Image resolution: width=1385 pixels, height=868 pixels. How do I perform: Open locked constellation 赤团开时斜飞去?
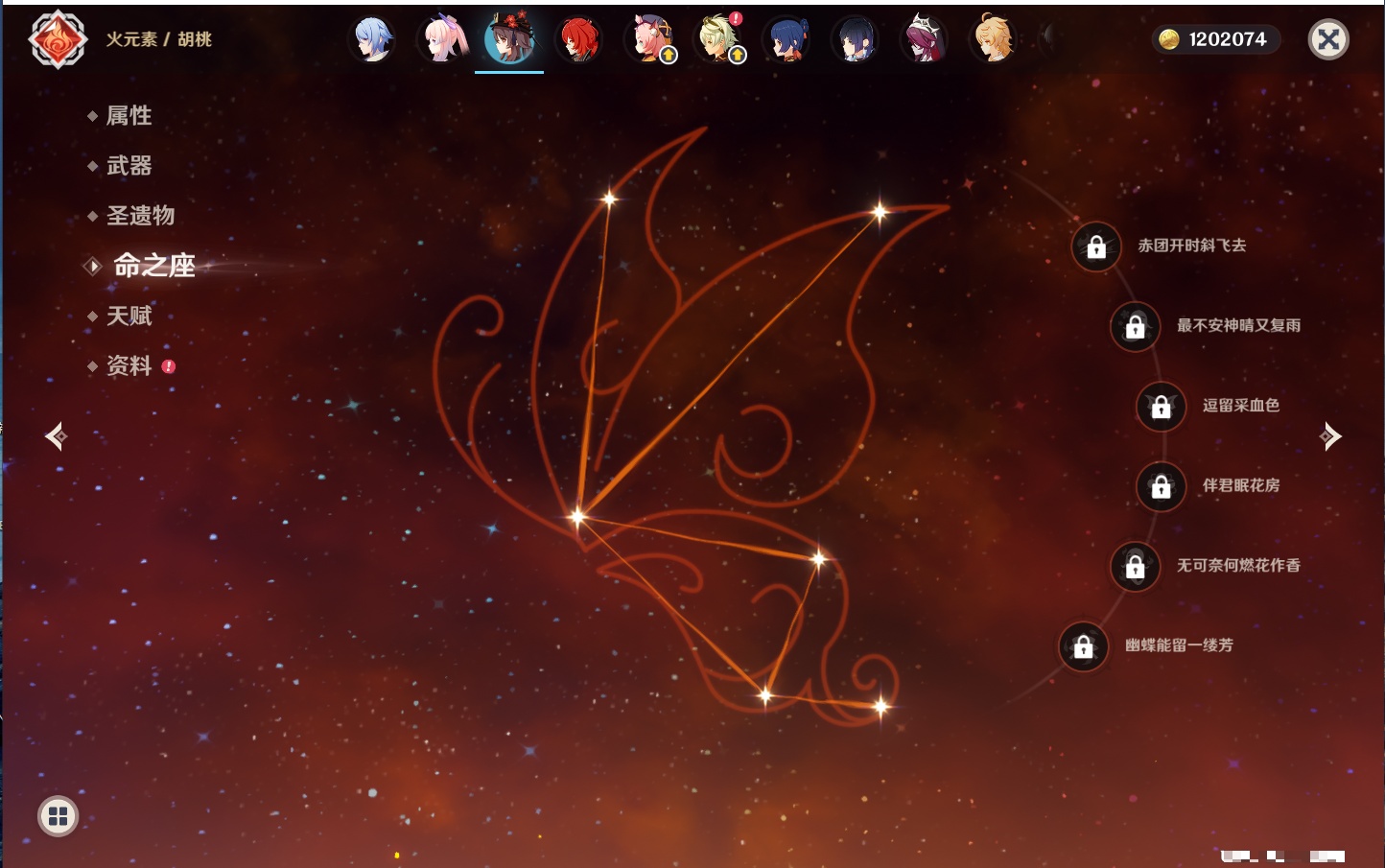click(x=1096, y=247)
